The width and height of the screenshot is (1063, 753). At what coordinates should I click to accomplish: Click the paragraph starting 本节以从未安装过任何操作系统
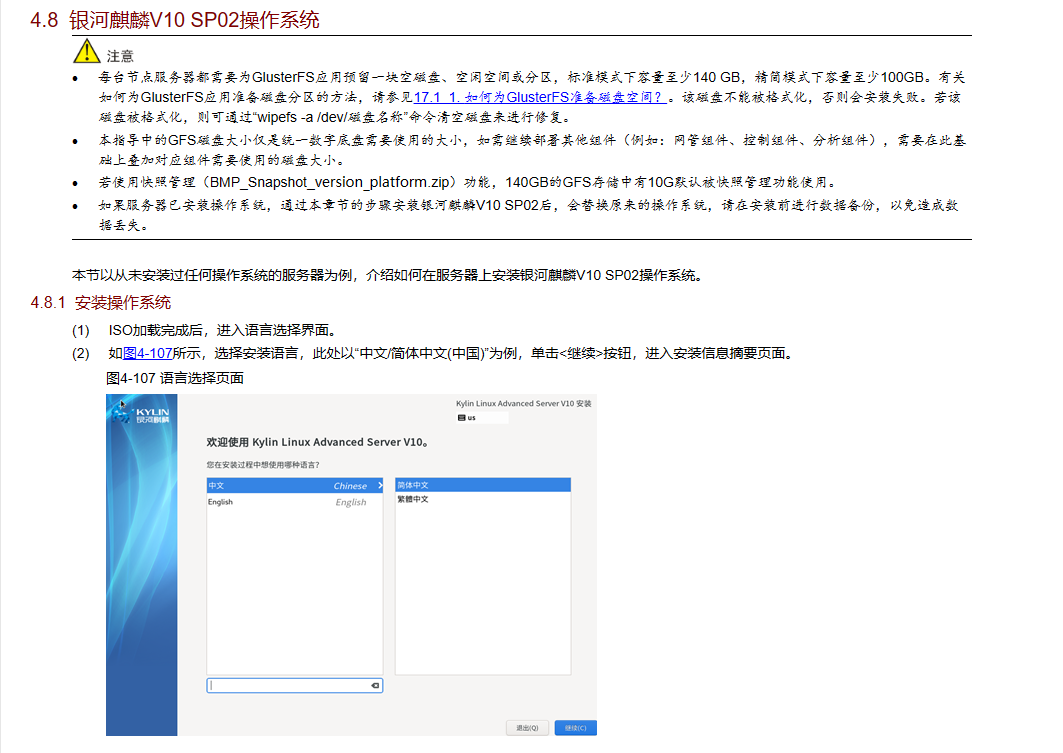click(389, 274)
